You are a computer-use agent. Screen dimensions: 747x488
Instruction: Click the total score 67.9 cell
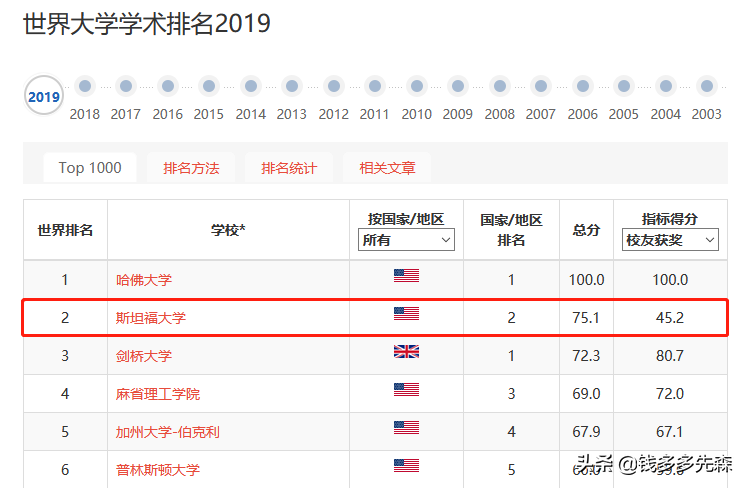(x=586, y=432)
